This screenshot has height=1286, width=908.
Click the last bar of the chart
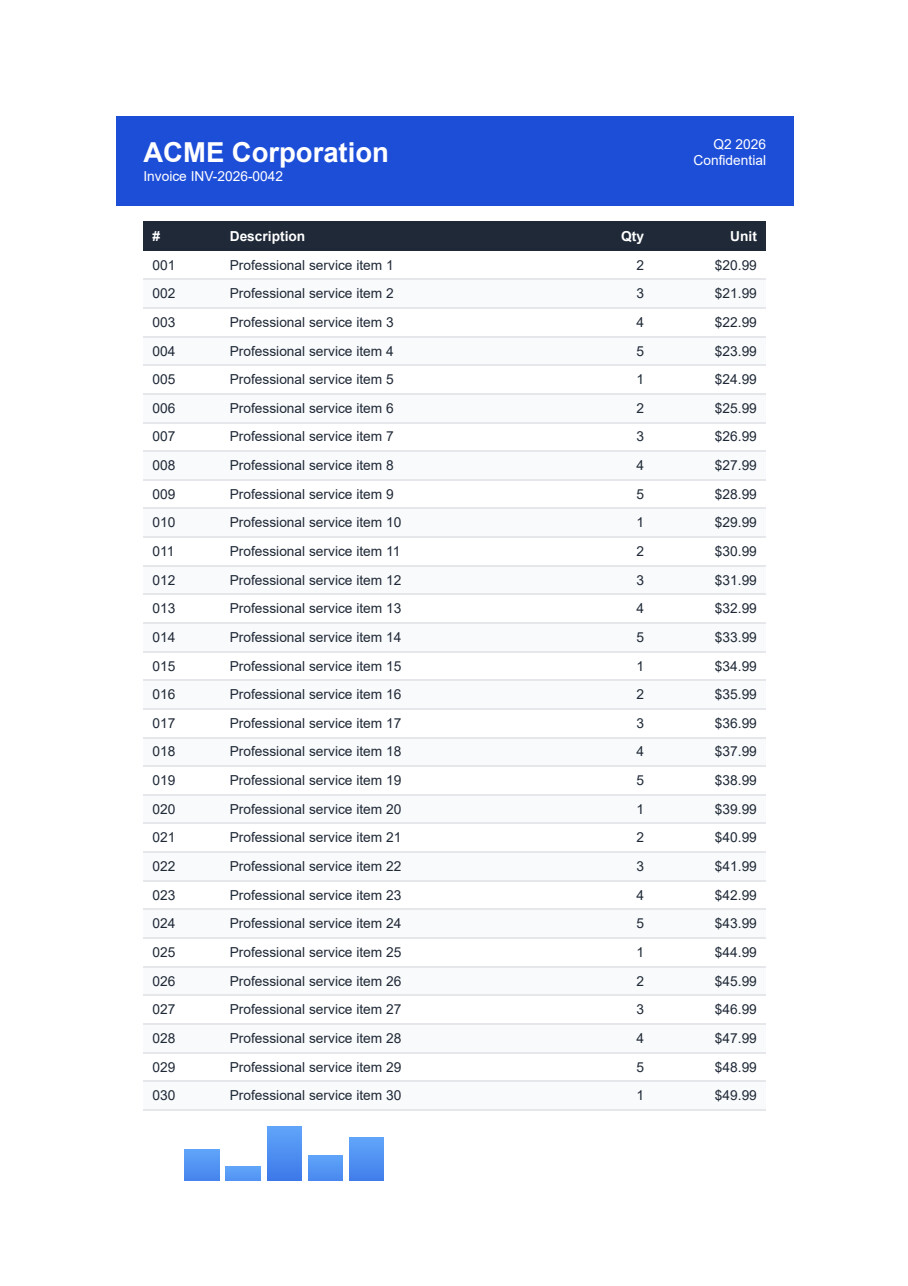[366, 1159]
